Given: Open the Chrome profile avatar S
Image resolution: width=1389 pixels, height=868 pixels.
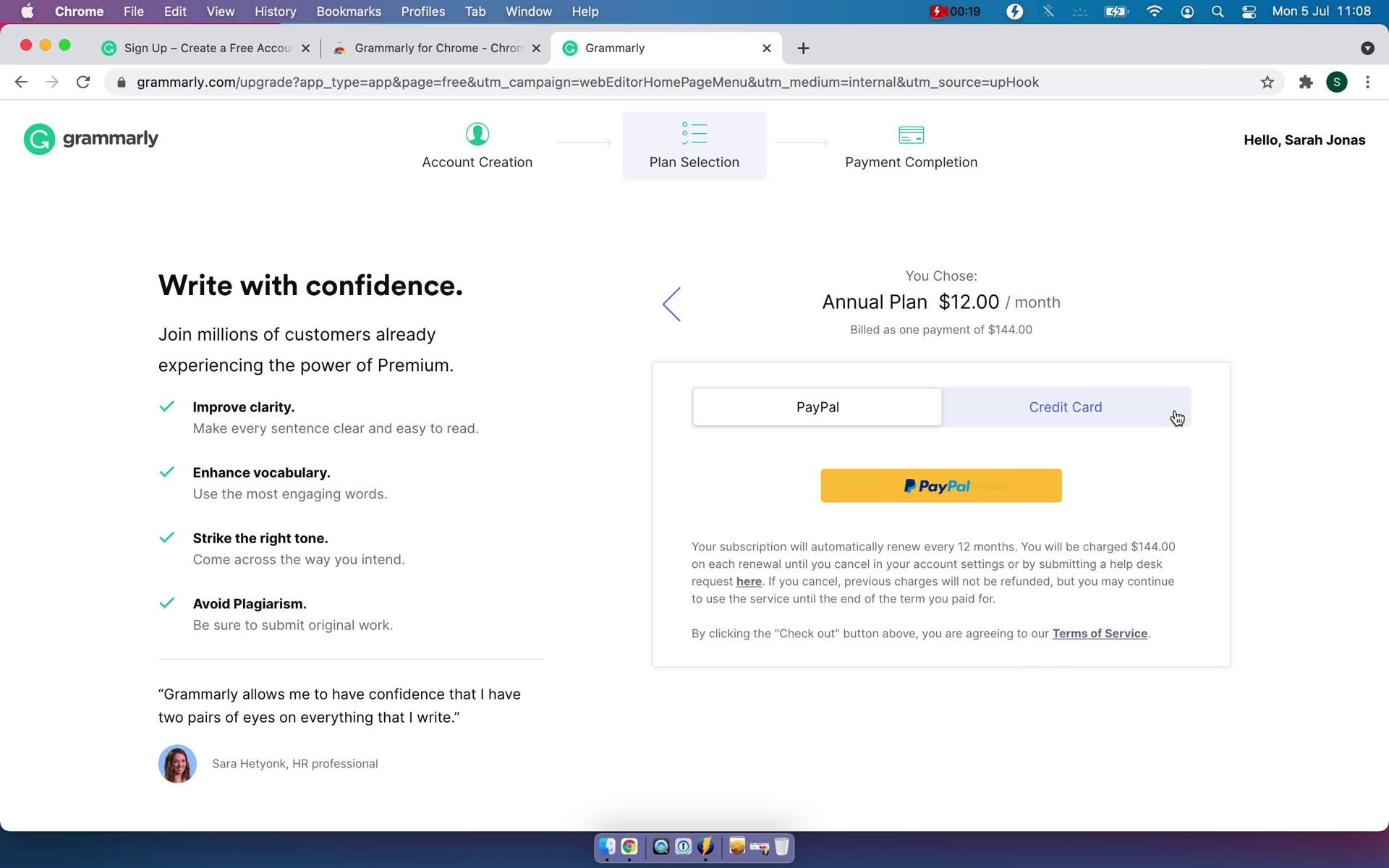Looking at the screenshot, I should pos(1337,82).
